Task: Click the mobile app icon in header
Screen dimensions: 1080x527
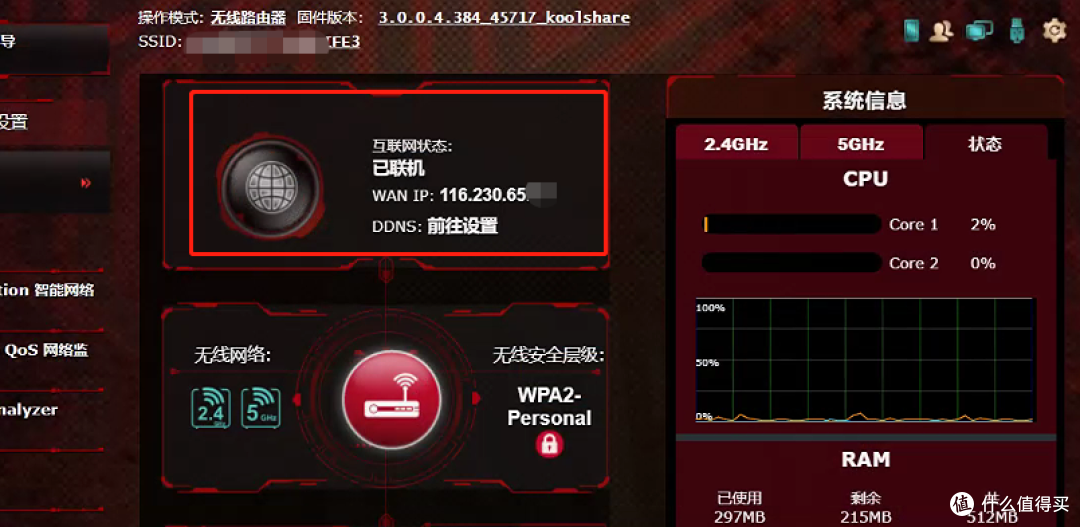Action: point(912,30)
